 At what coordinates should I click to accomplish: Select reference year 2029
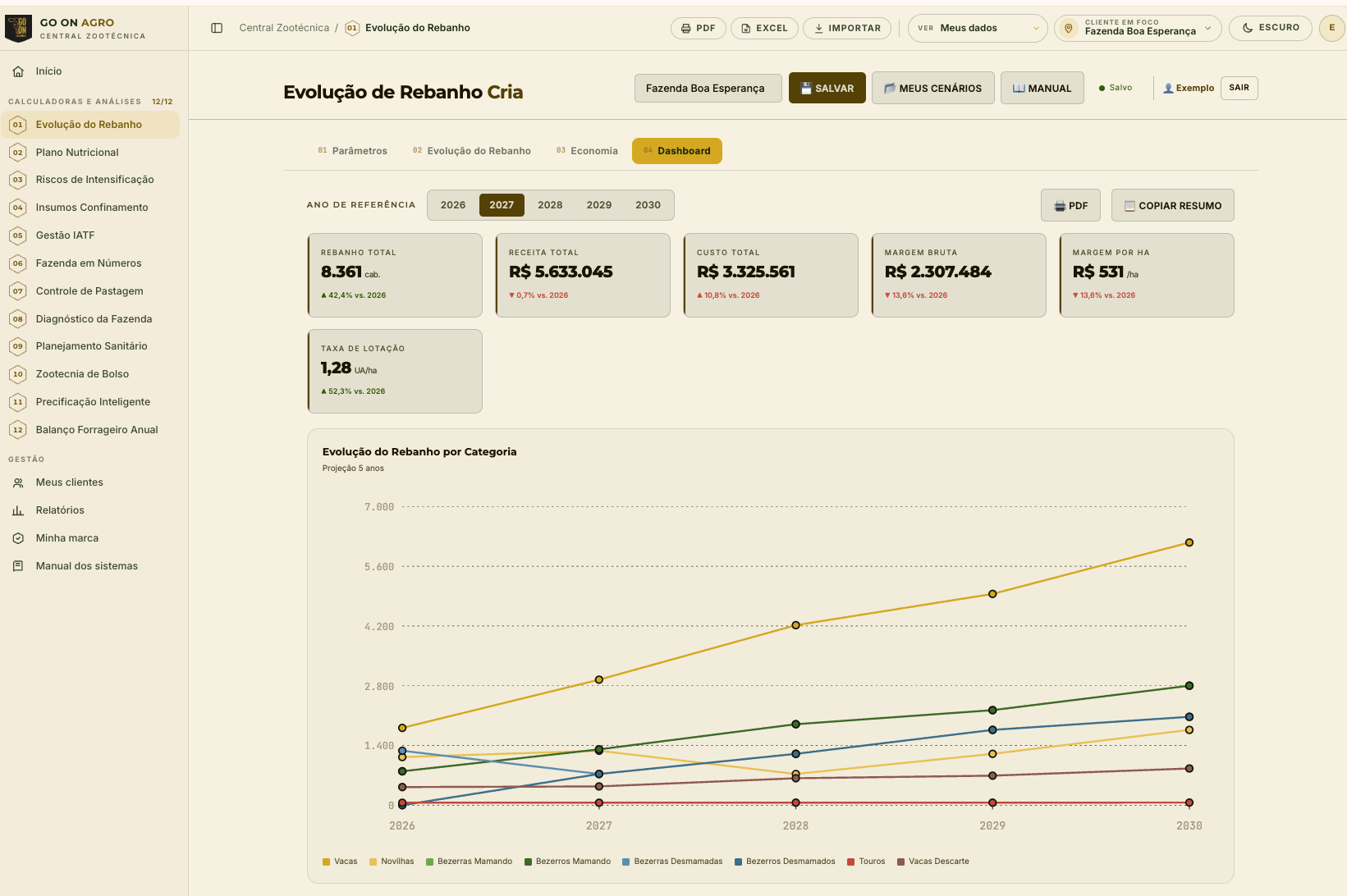(599, 205)
